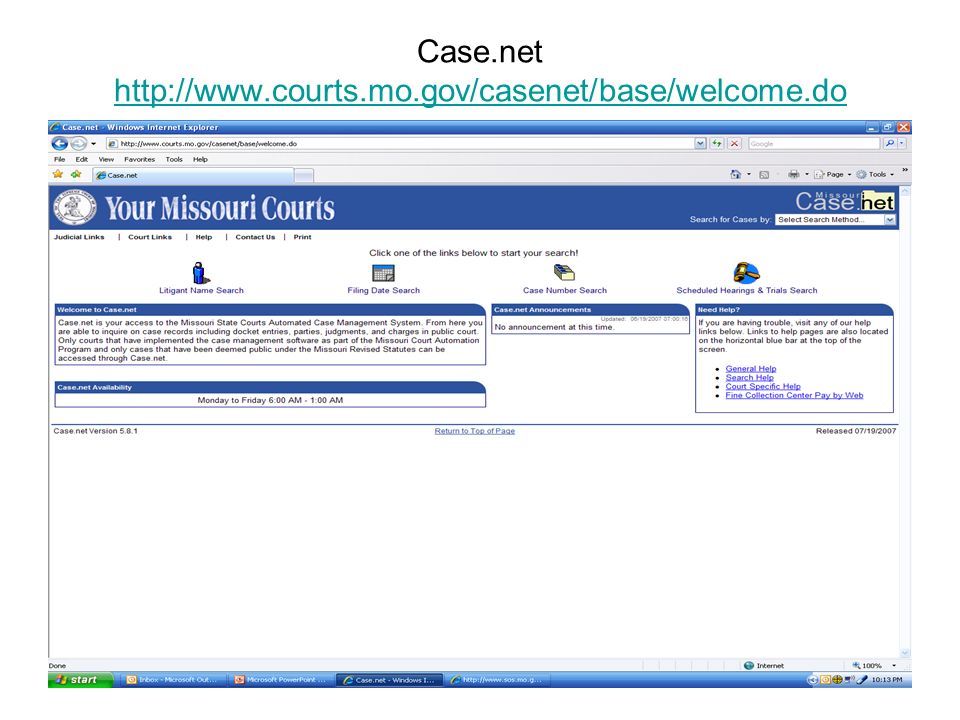Screen dimensions: 960x720
Task: Click the Add to Favorites star-plus icon
Action: click(x=76, y=174)
